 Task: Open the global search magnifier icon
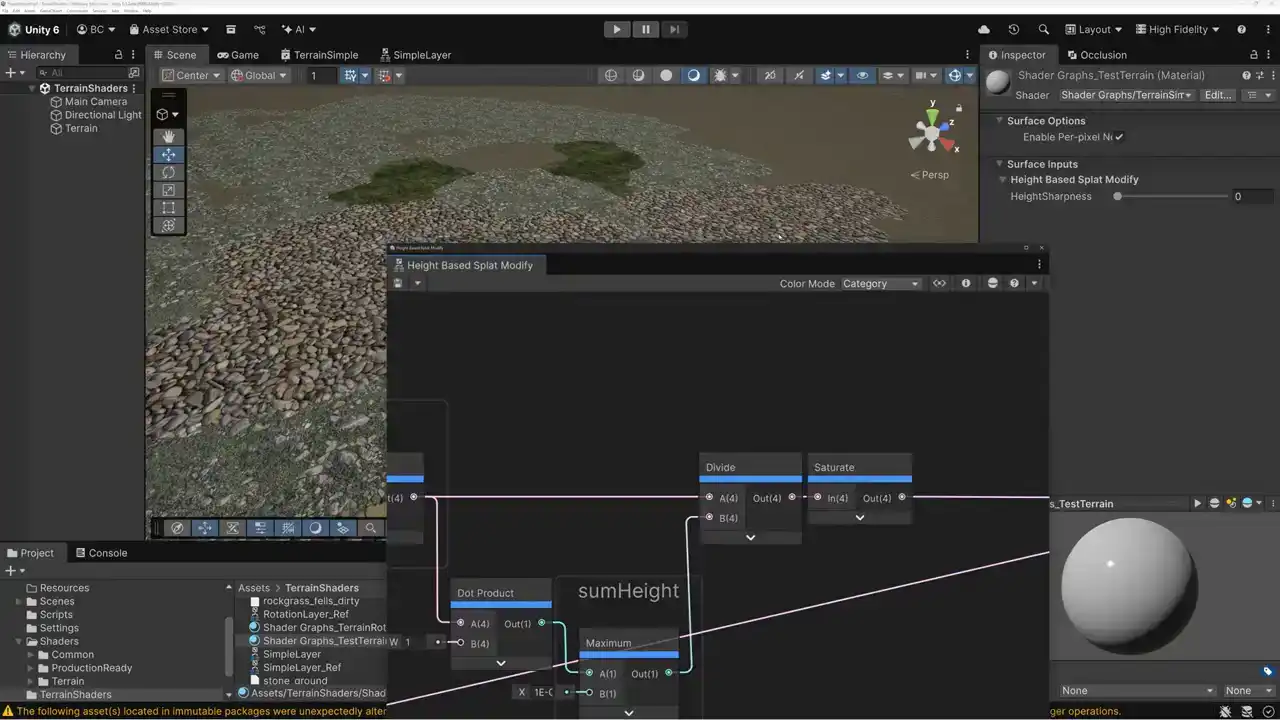(1044, 29)
